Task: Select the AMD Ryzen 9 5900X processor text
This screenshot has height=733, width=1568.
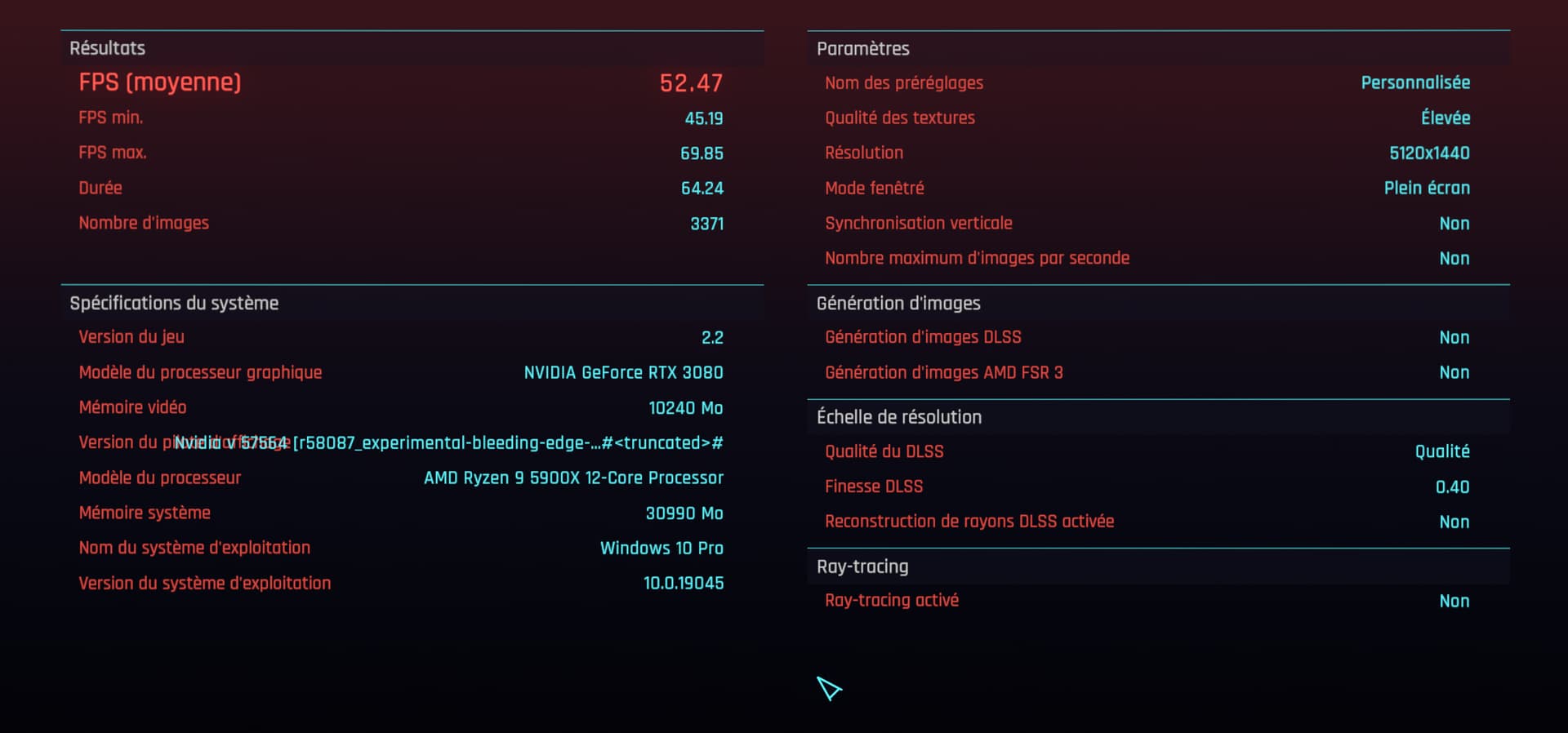Action: (x=573, y=478)
